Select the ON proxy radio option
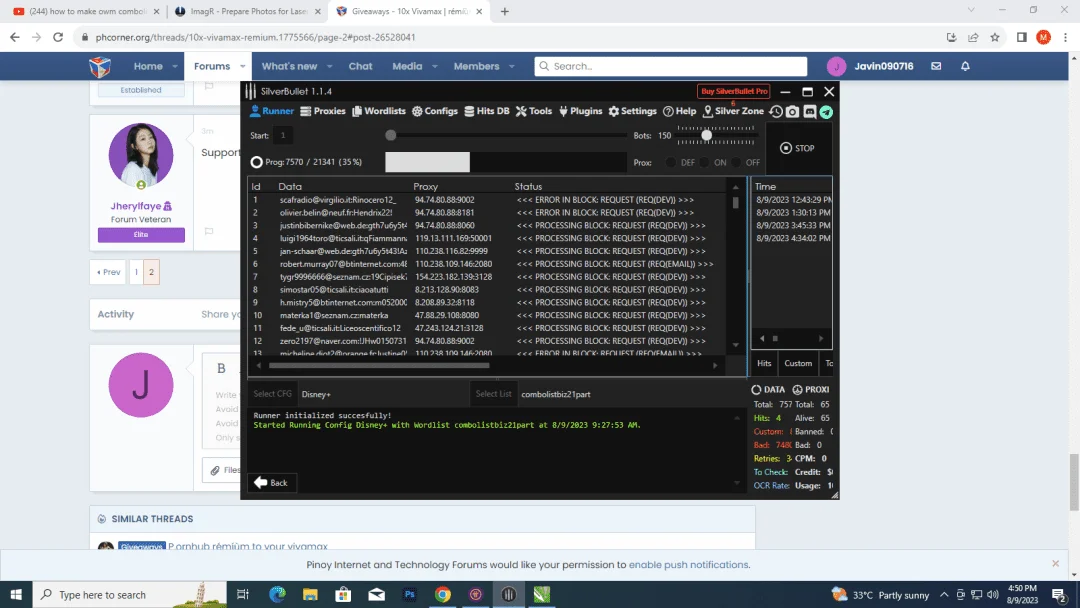The image size is (1080, 608). [x=704, y=163]
